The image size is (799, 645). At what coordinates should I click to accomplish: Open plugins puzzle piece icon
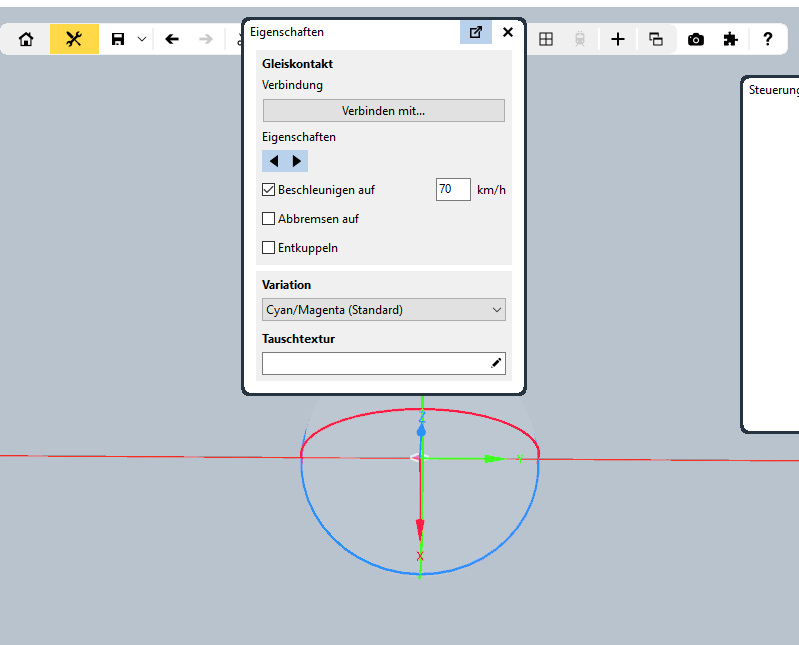point(731,39)
